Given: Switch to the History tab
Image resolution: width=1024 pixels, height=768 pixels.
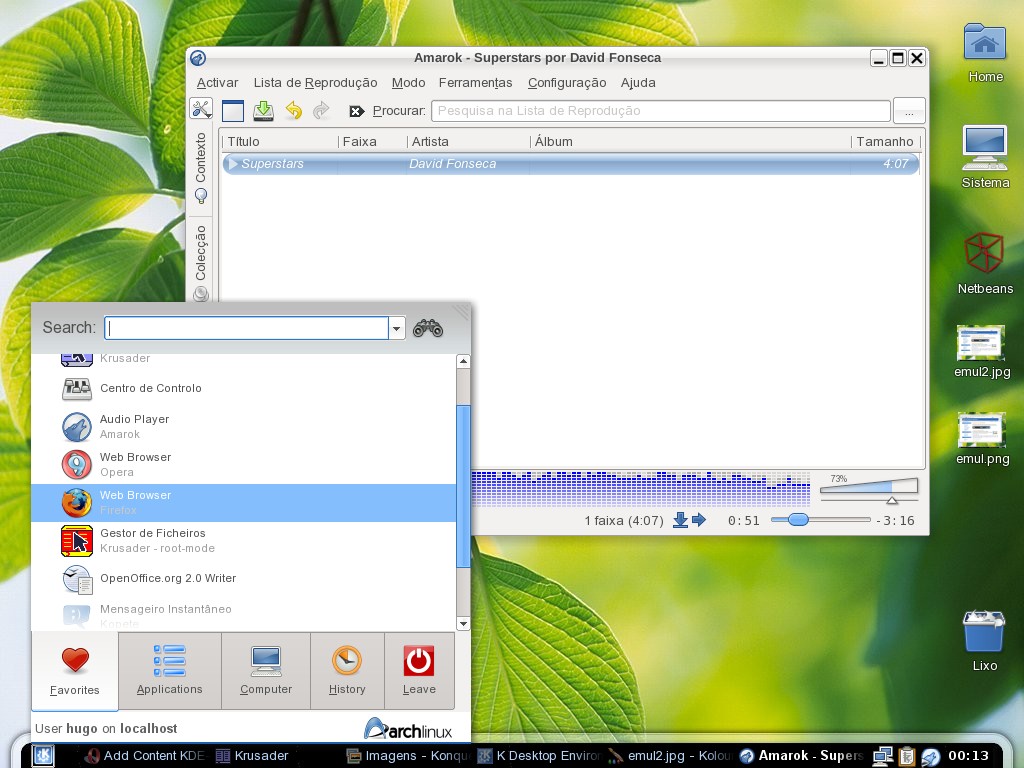Looking at the screenshot, I should 347,671.
